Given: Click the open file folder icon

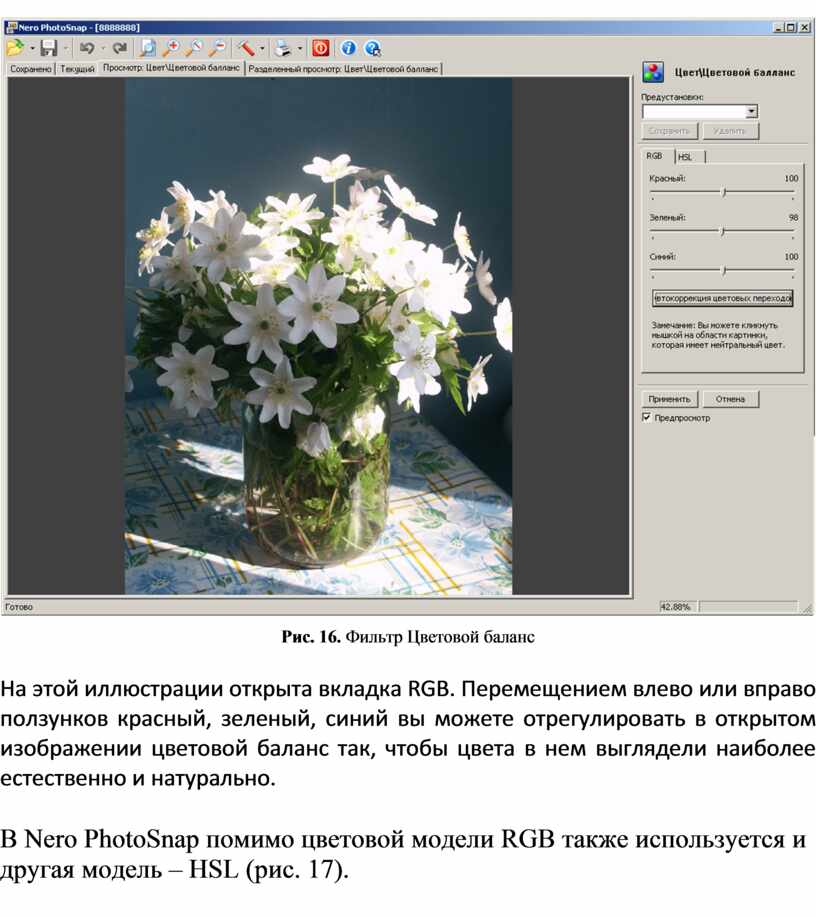Looking at the screenshot, I should pyautogui.click(x=14, y=47).
